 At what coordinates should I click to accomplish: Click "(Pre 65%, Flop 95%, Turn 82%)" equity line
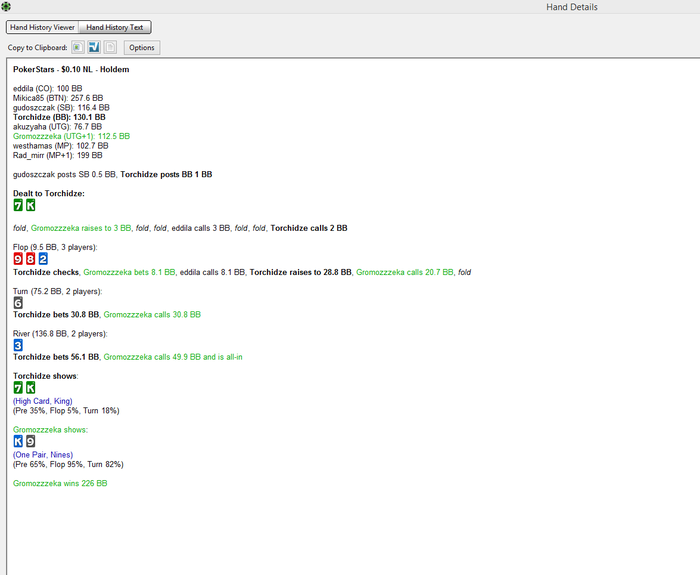[x=68, y=464]
